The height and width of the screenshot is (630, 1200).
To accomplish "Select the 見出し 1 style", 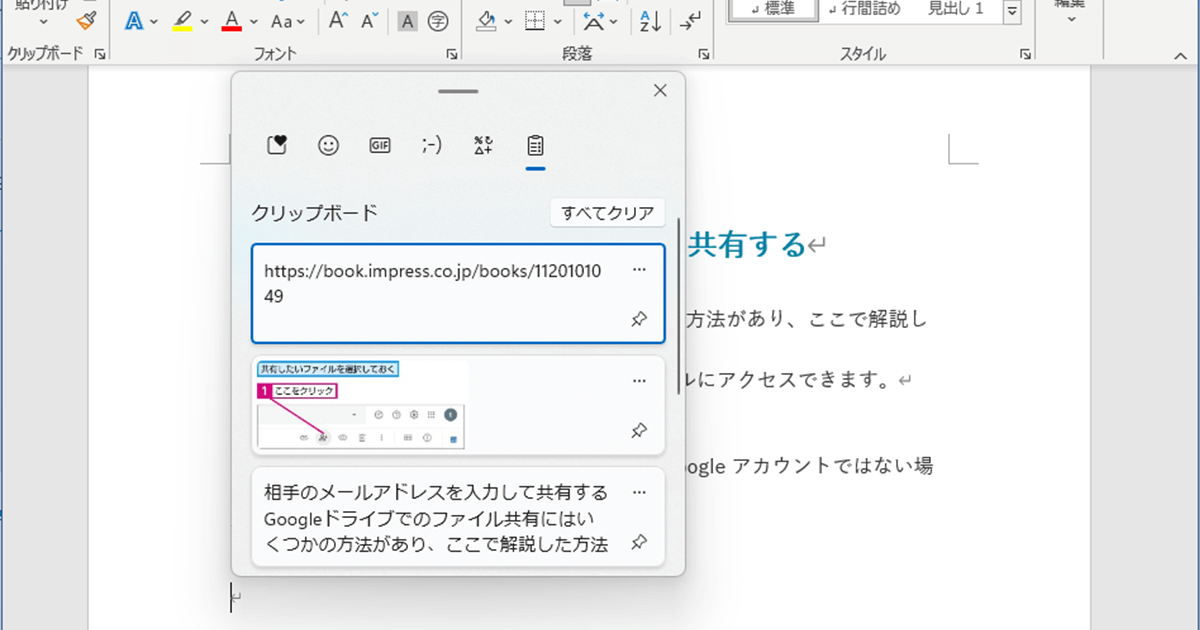I will click(x=956, y=9).
